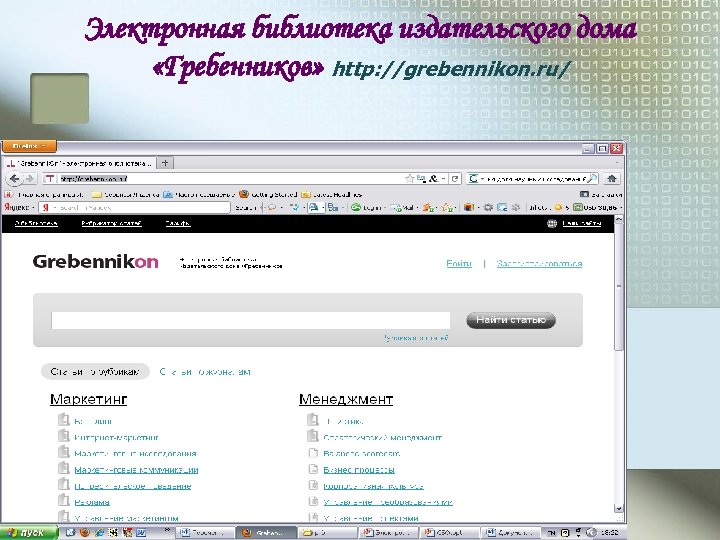Open a new tab with the plus button
Image resolution: width=720 pixels, height=540 pixels.
pos(165,163)
